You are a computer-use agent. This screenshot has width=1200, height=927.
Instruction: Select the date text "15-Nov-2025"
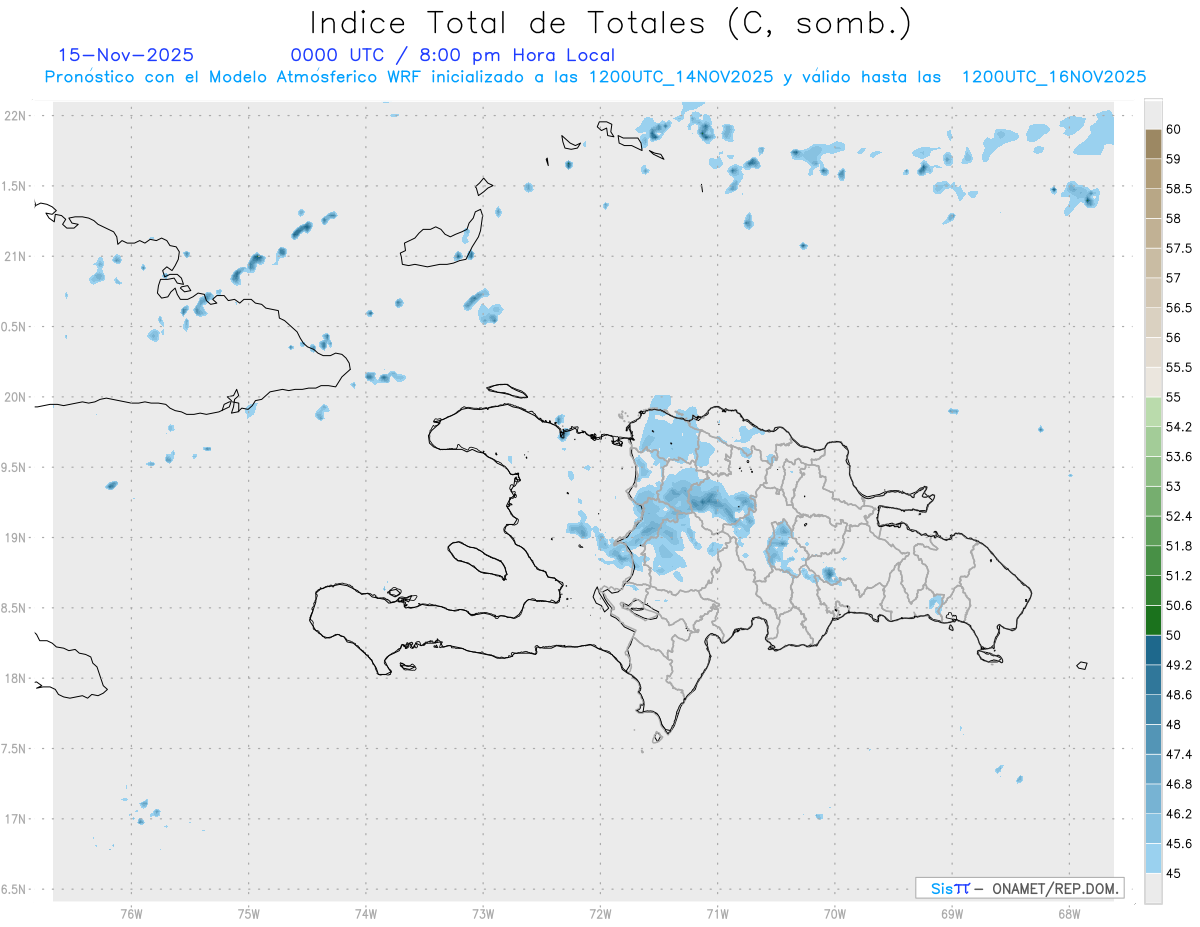click(x=126, y=55)
